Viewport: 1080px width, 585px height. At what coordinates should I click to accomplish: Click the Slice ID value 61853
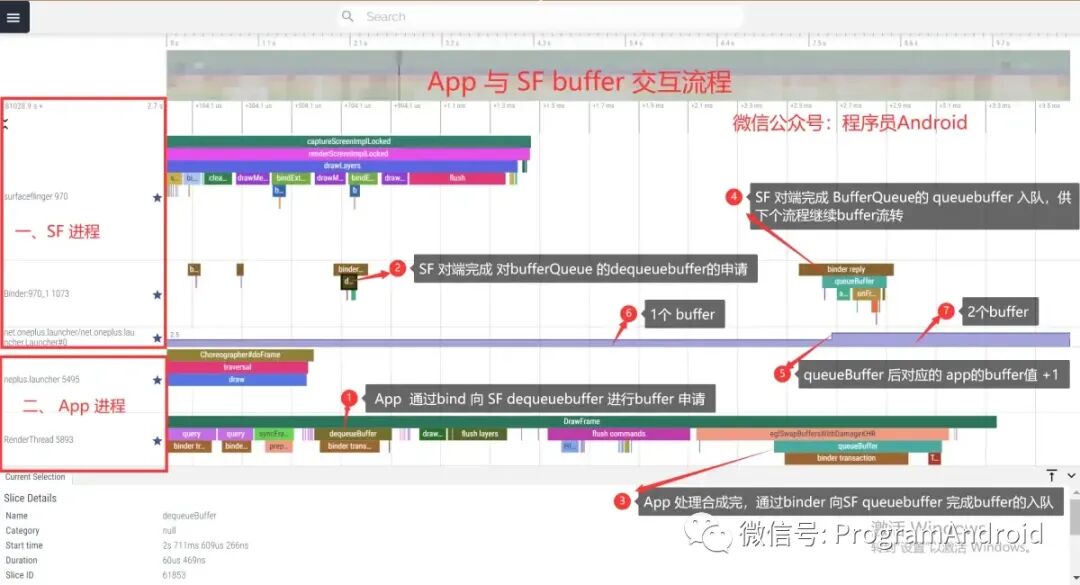pos(174,575)
